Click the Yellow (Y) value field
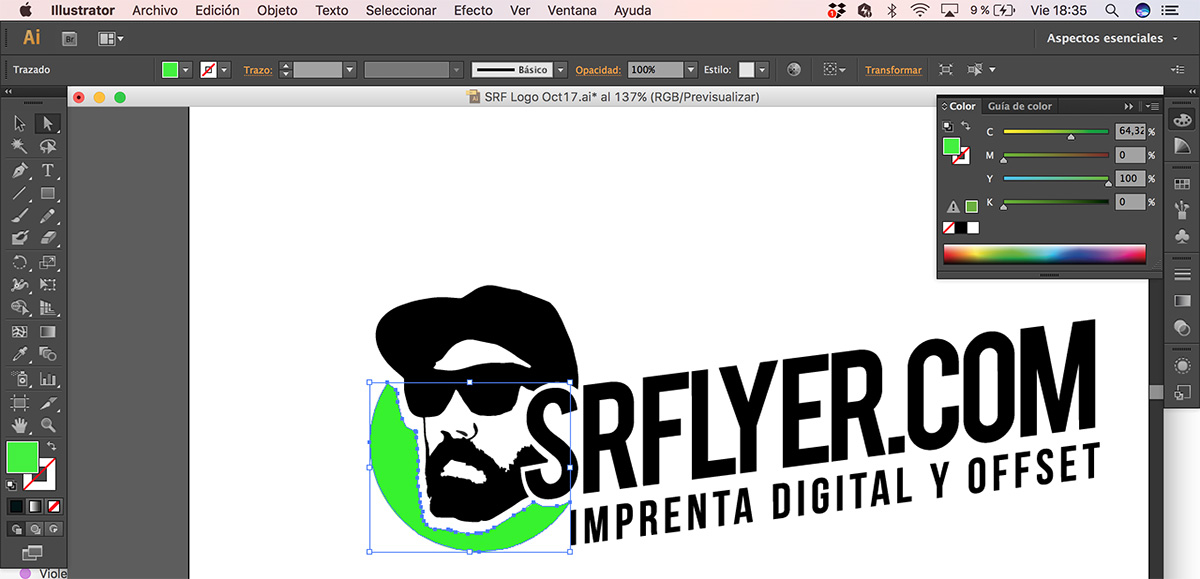Screen dimensions: 1200x579 (1130, 179)
